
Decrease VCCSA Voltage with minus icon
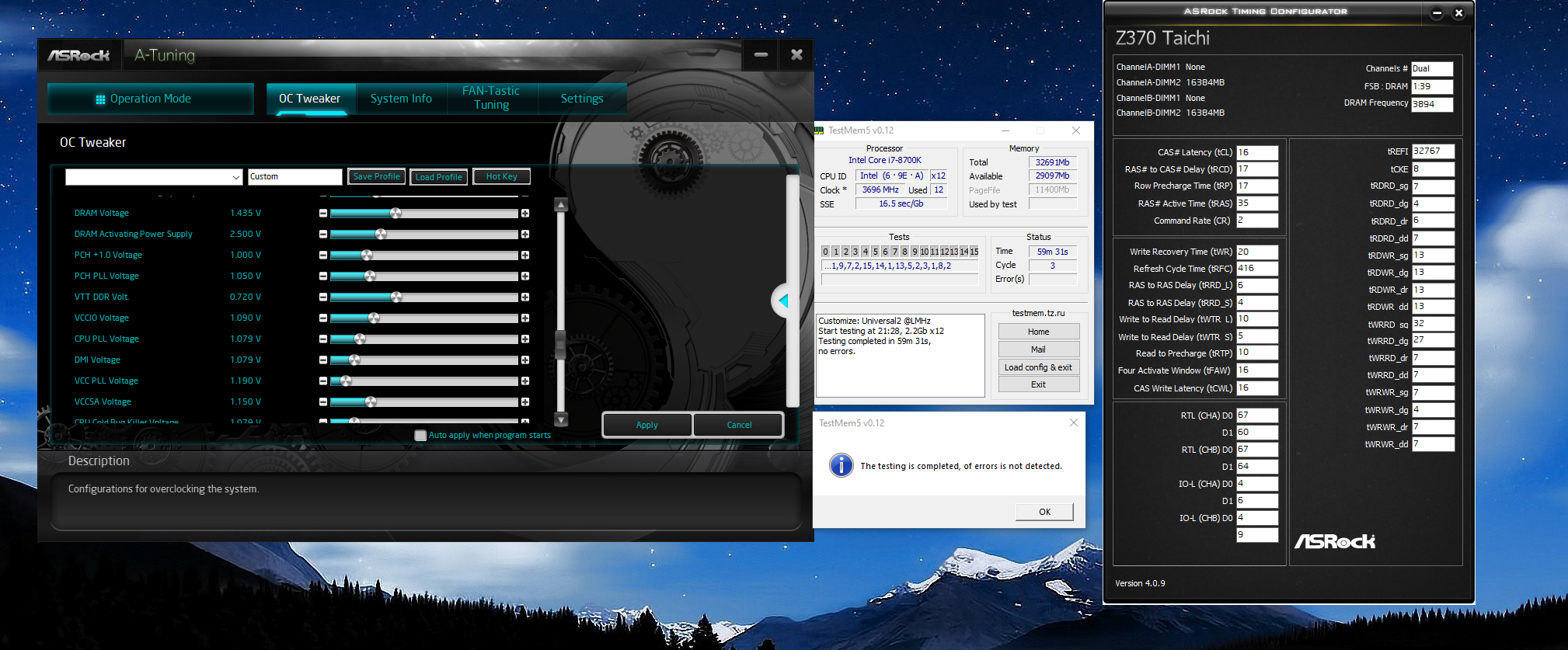click(323, 401)
